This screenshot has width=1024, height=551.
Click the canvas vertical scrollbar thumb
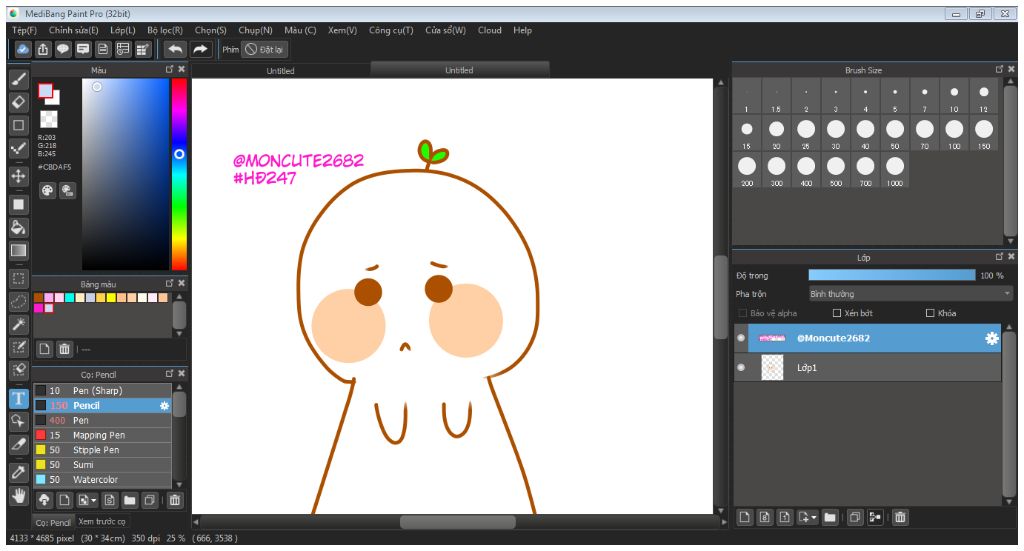[720, 297]
